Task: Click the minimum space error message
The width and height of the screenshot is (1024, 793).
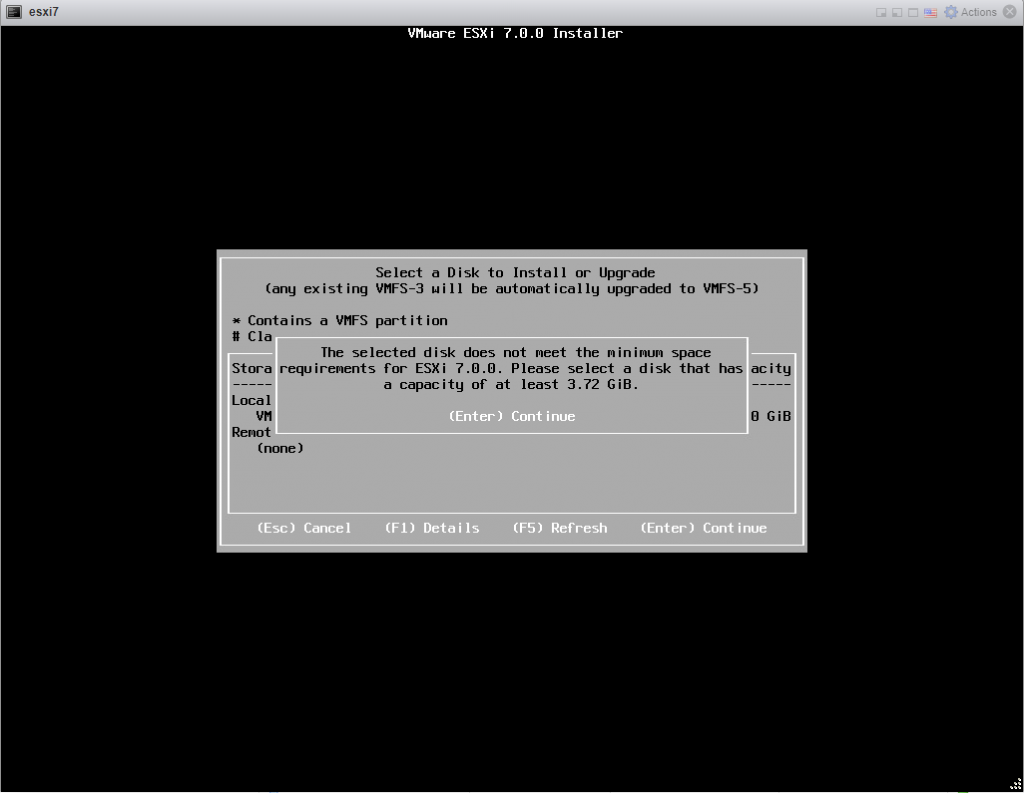Action: click(x=512, y=368)
